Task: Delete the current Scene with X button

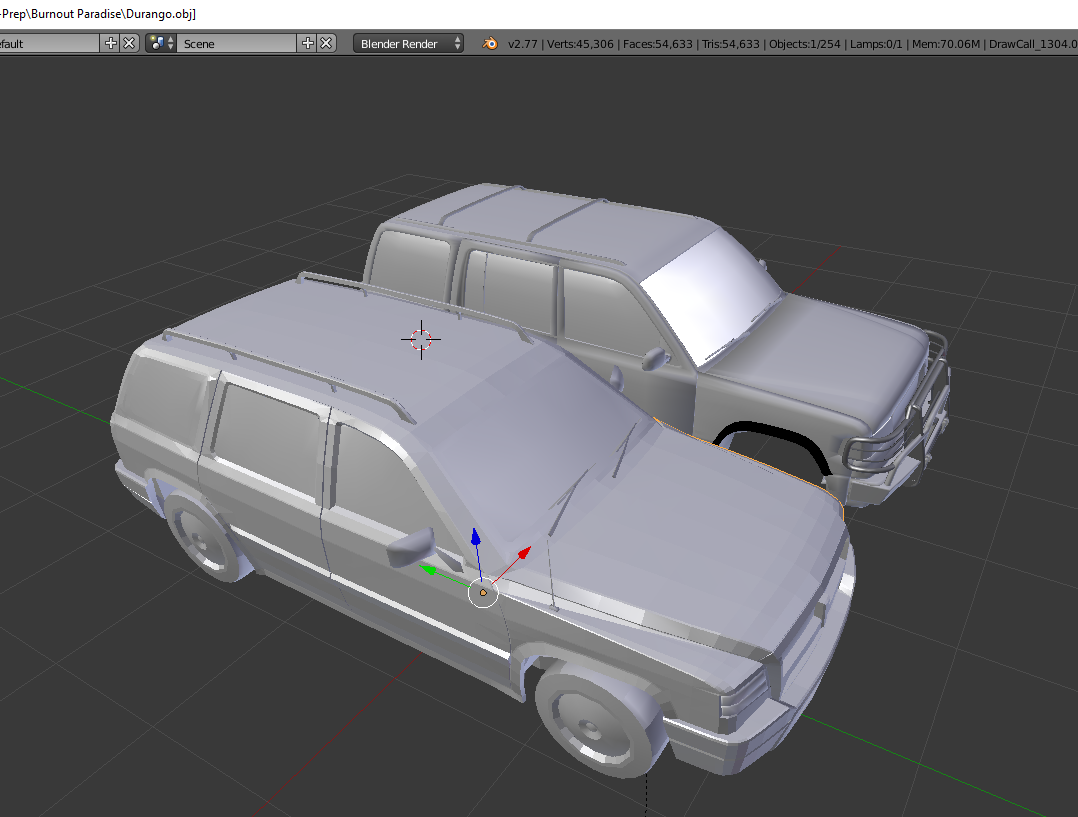Action: pyautogui.click(x=327, y=43)
